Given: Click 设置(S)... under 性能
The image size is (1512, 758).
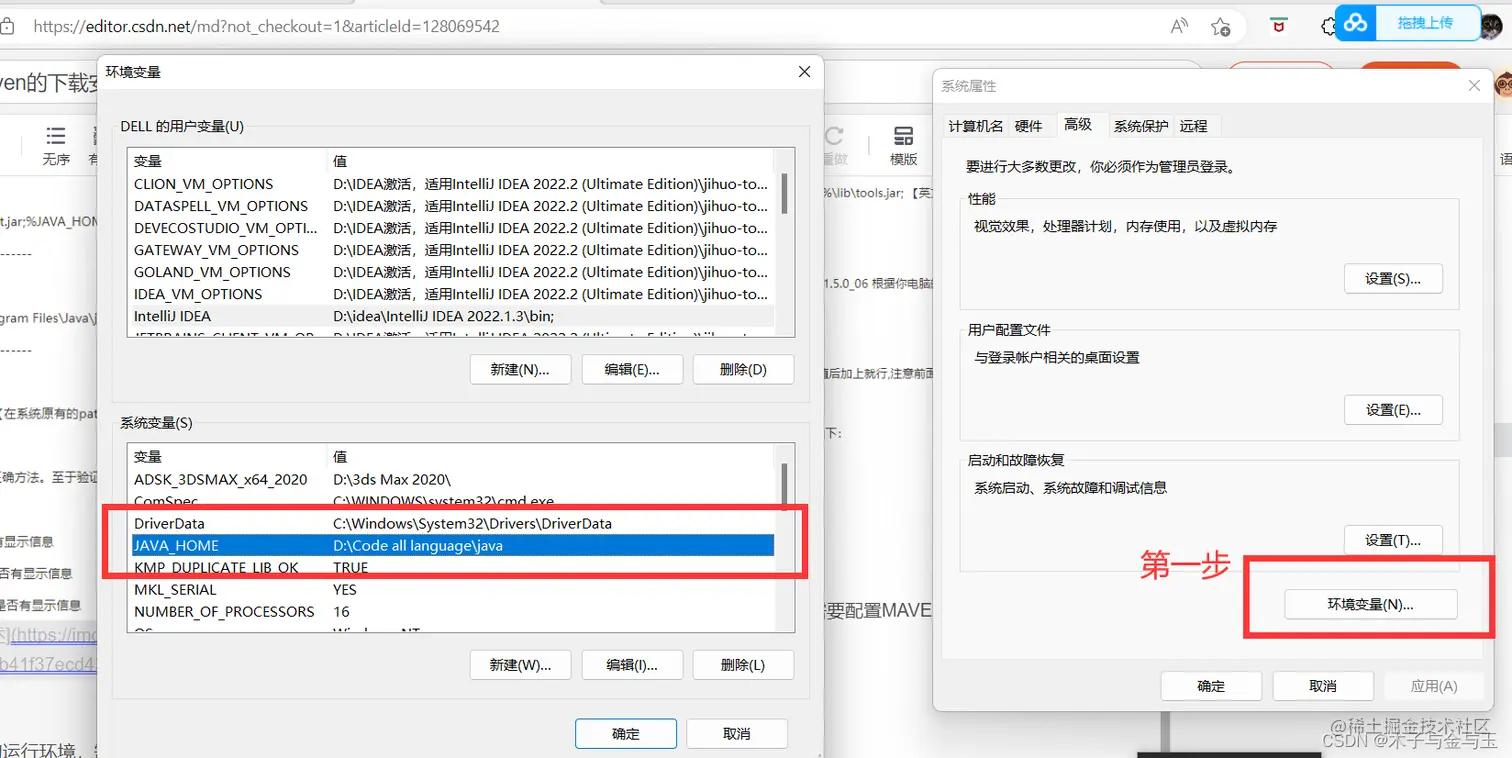Looking at the screenshot, I should 1393,279.
